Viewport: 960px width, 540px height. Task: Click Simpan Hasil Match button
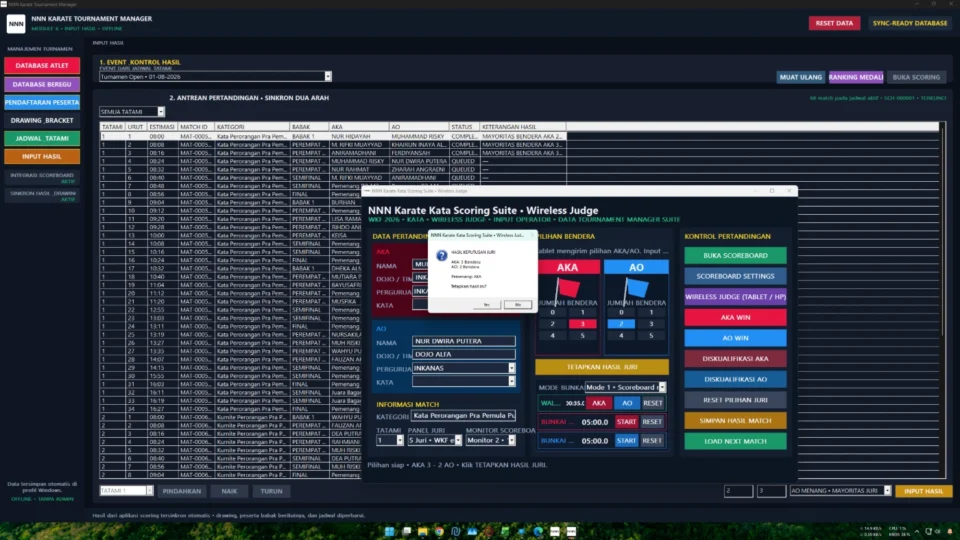click(735, 421)
